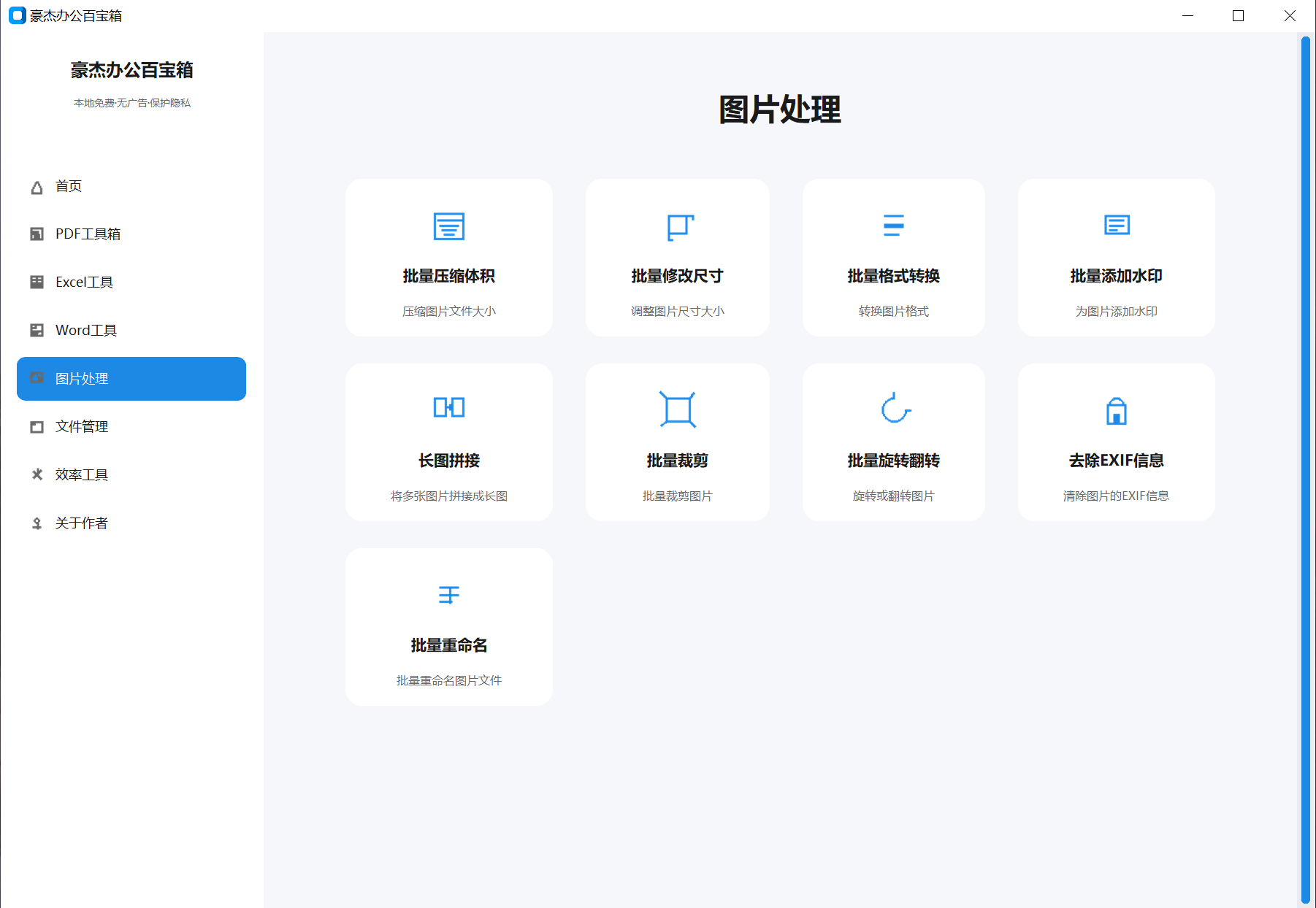Launch the 批量添加水印 card title
The width and height of the screenshot is (1316, 908).
click(1117, 276)
